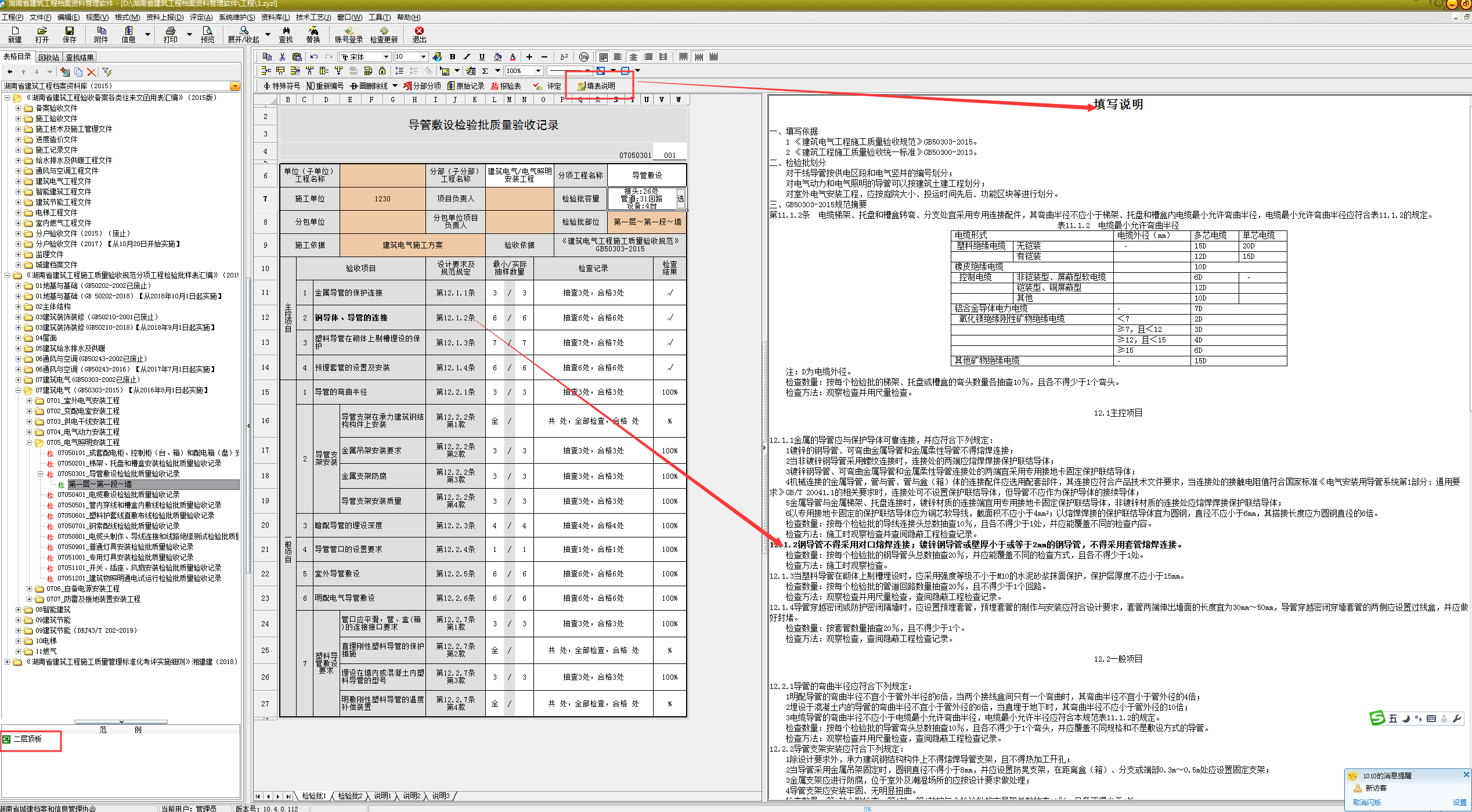1472x812 pixels.
Task: Click the 新建 (New) toolbar icon
Action: click(15, 35)
